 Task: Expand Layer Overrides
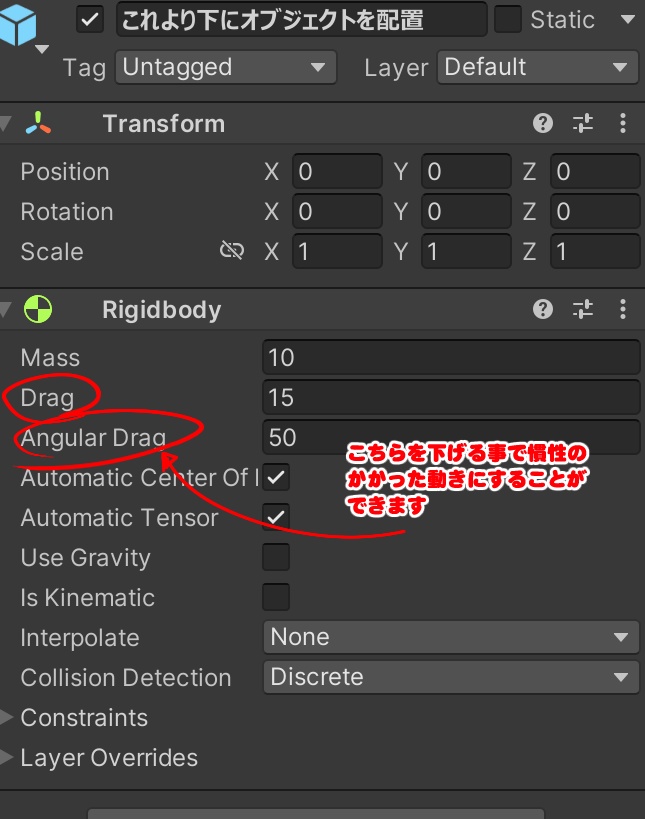tap(10, 757)
